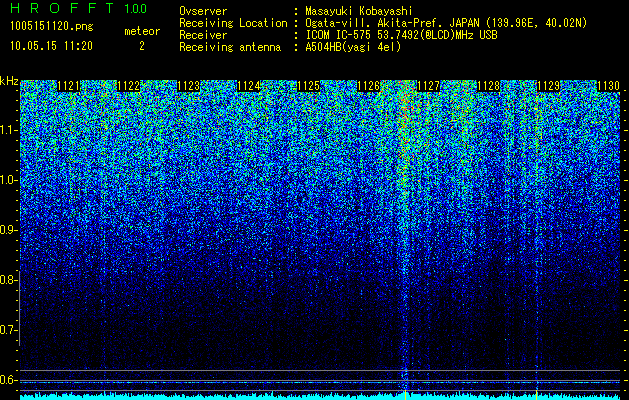Click the kHz unit label
629x400 pixels.
[x=9, y=81]
